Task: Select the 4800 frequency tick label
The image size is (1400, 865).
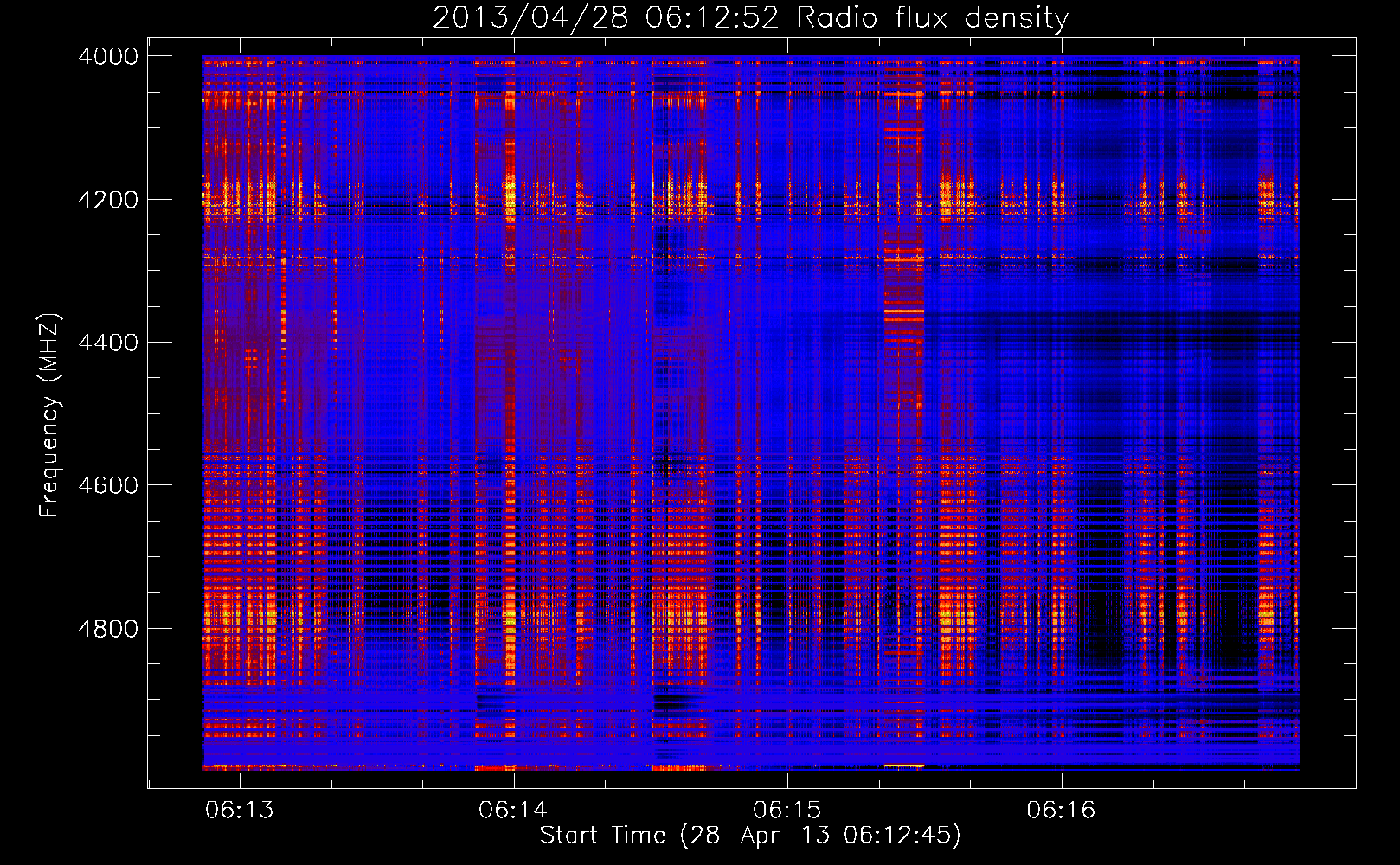Action: 108,628
